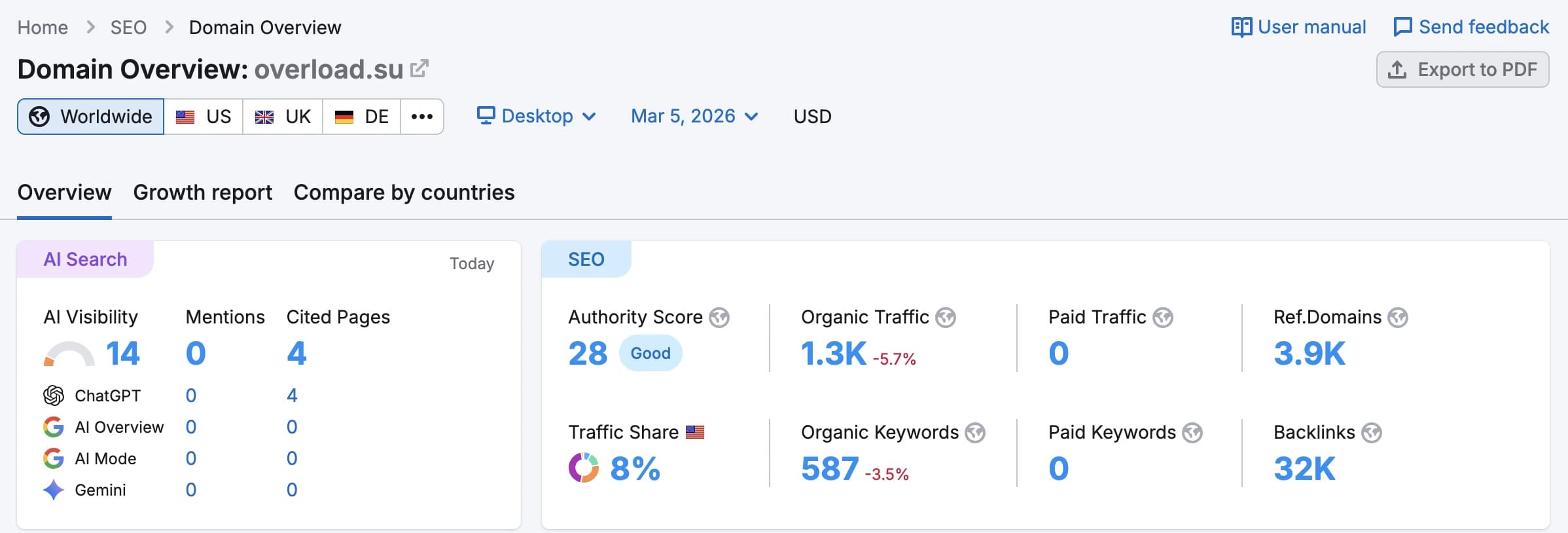Open the Desktop device dropdown
1568x533 pixels.
tap(537, 116)
